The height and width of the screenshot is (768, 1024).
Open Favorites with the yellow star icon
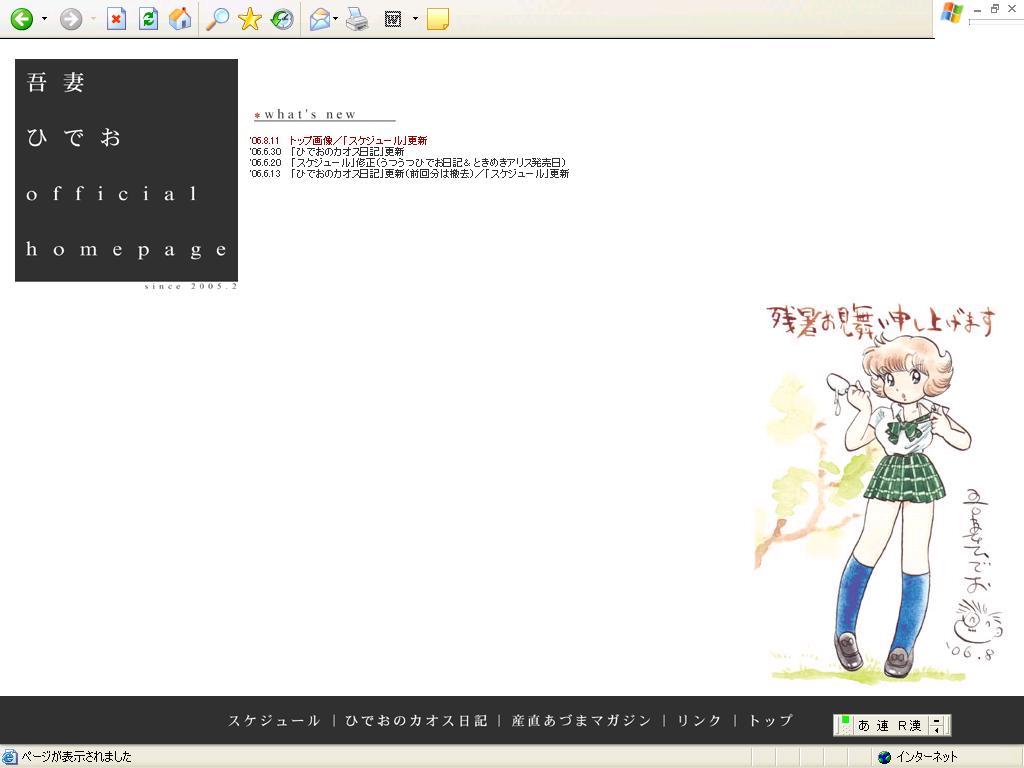click(249, 19)
